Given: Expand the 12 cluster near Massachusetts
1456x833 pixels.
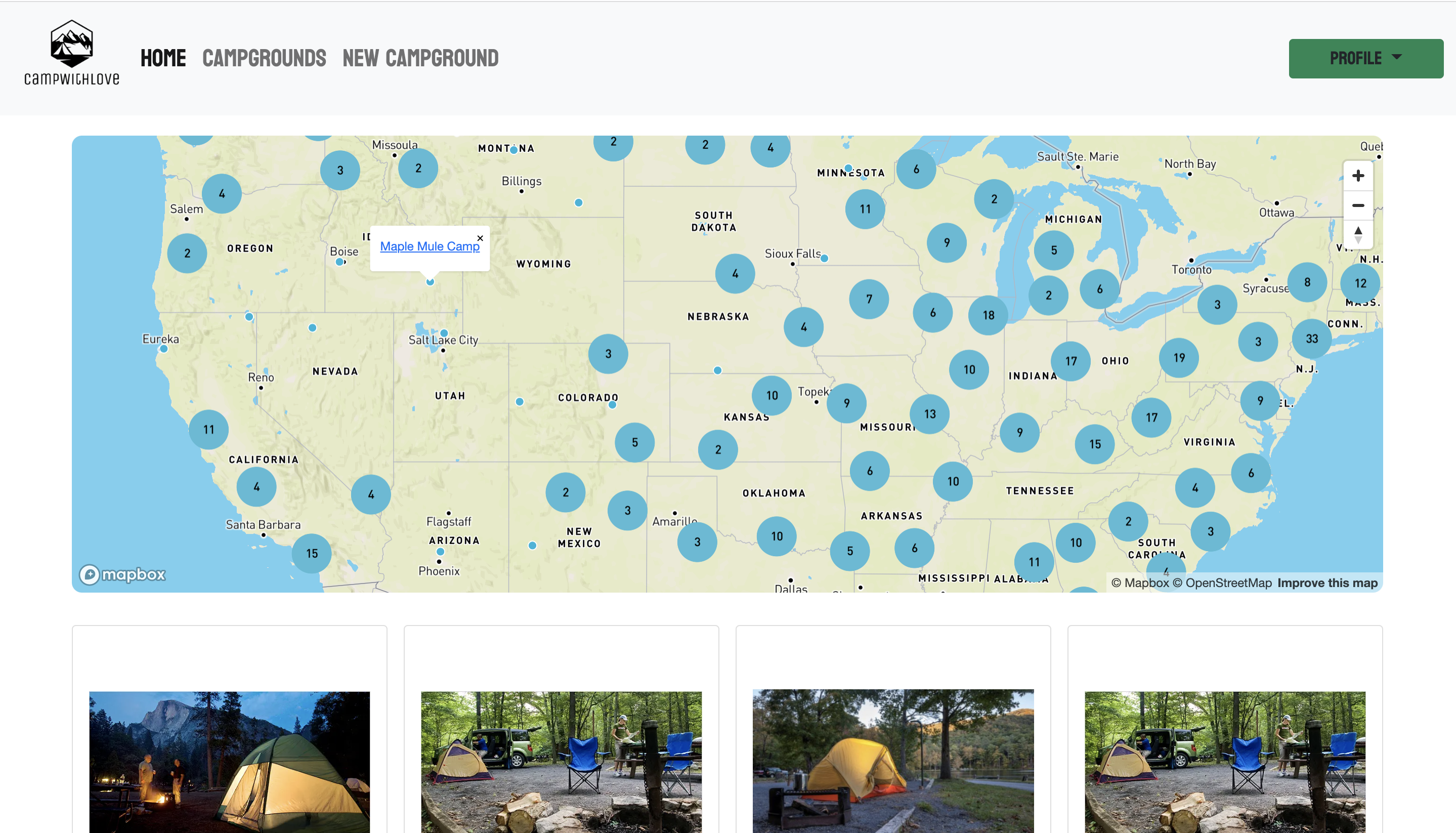Looking at the screenshot, I should [x=1360, y=283].
